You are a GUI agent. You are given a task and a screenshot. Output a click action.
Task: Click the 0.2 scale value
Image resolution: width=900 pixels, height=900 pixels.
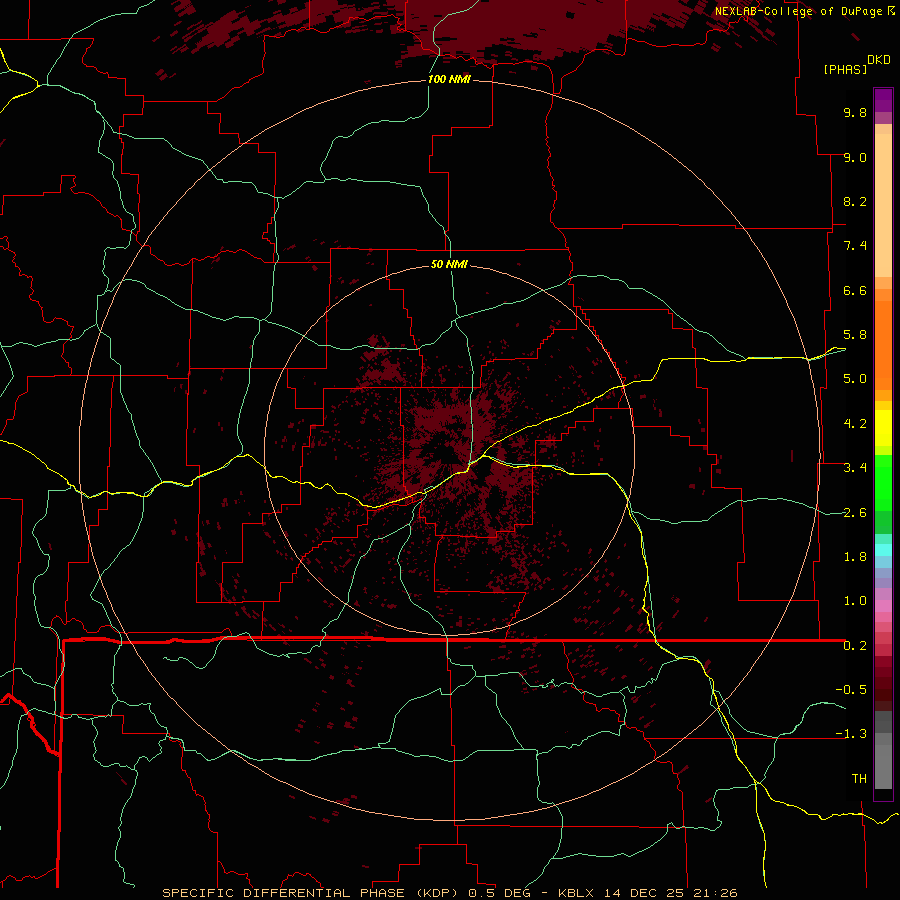(x=855, y=646)
